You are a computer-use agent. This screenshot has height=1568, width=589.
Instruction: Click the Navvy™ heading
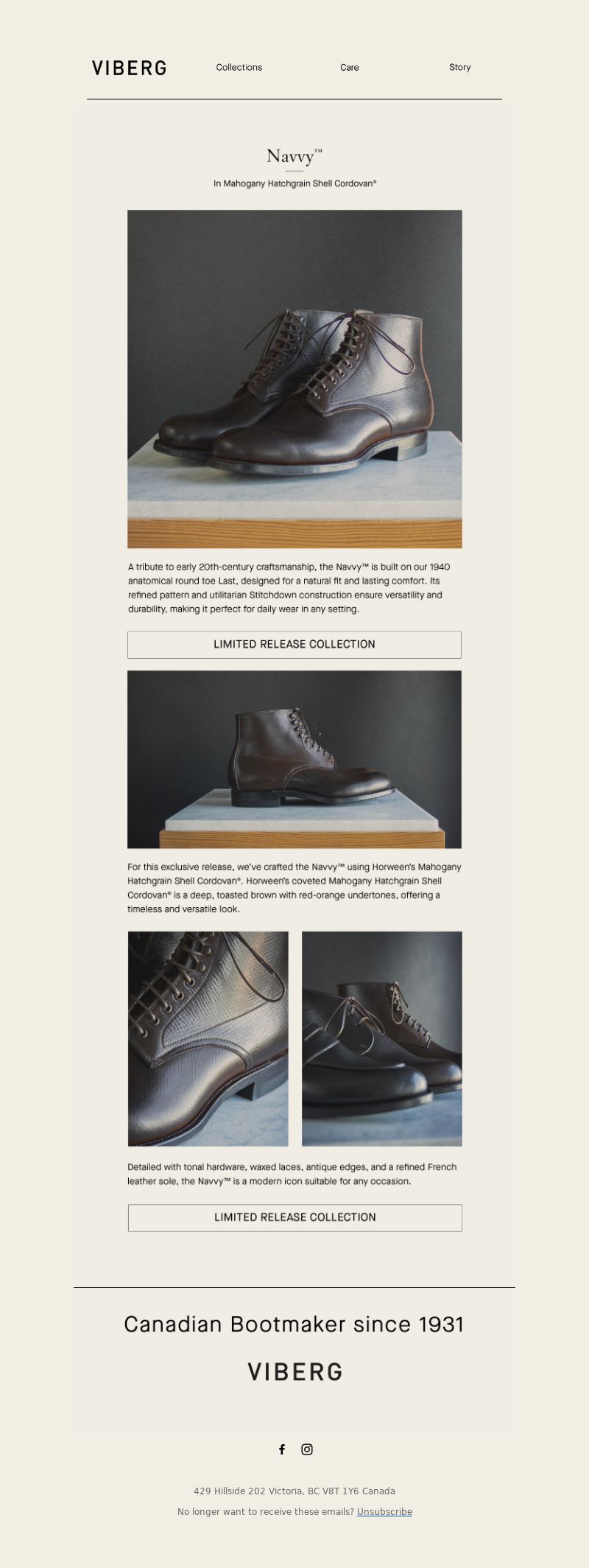click(x=294, y=155)
